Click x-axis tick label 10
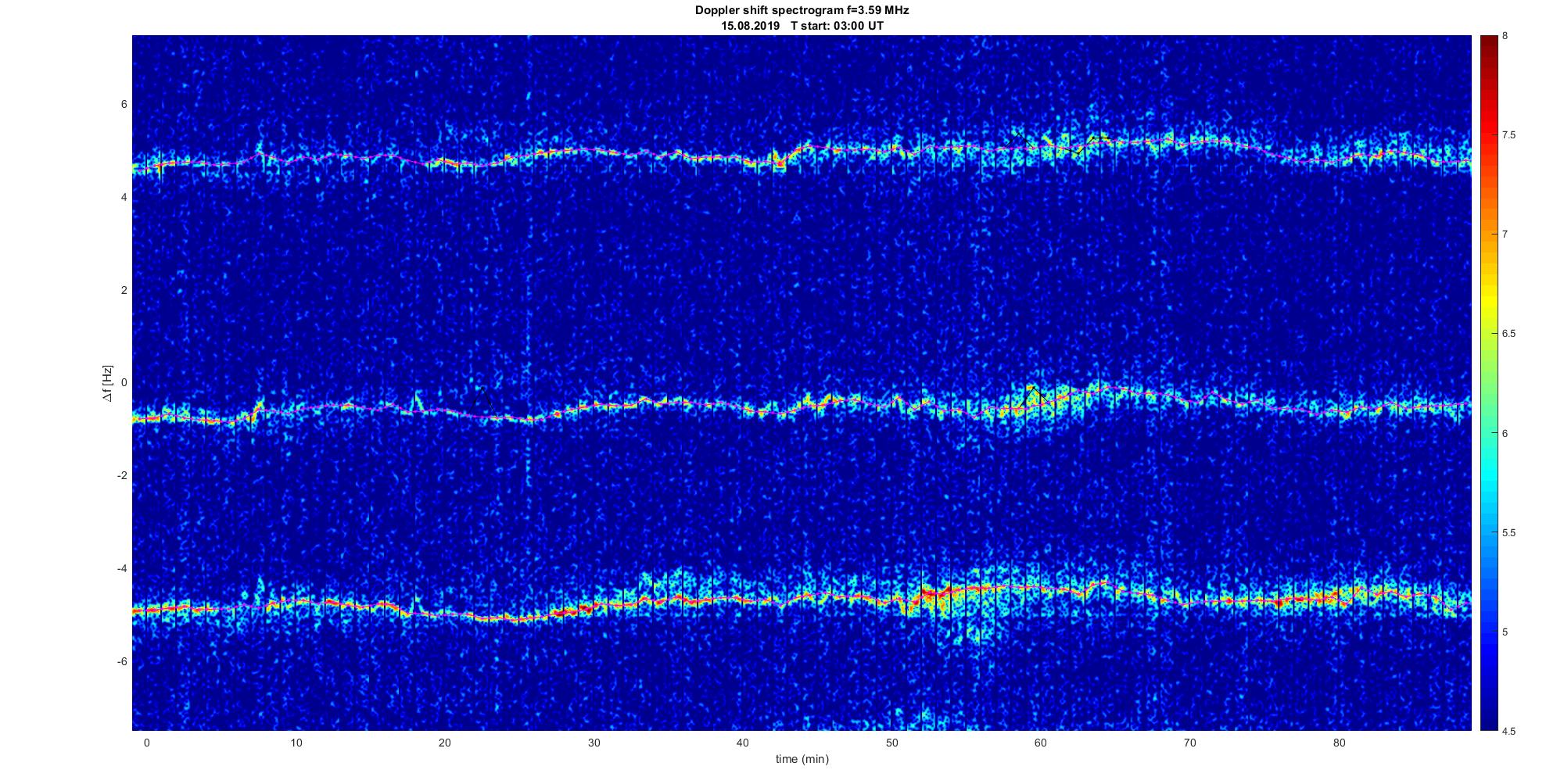The height and width of the screenshot is (784, 1564). pyautogui.click(x=296, y=743)
